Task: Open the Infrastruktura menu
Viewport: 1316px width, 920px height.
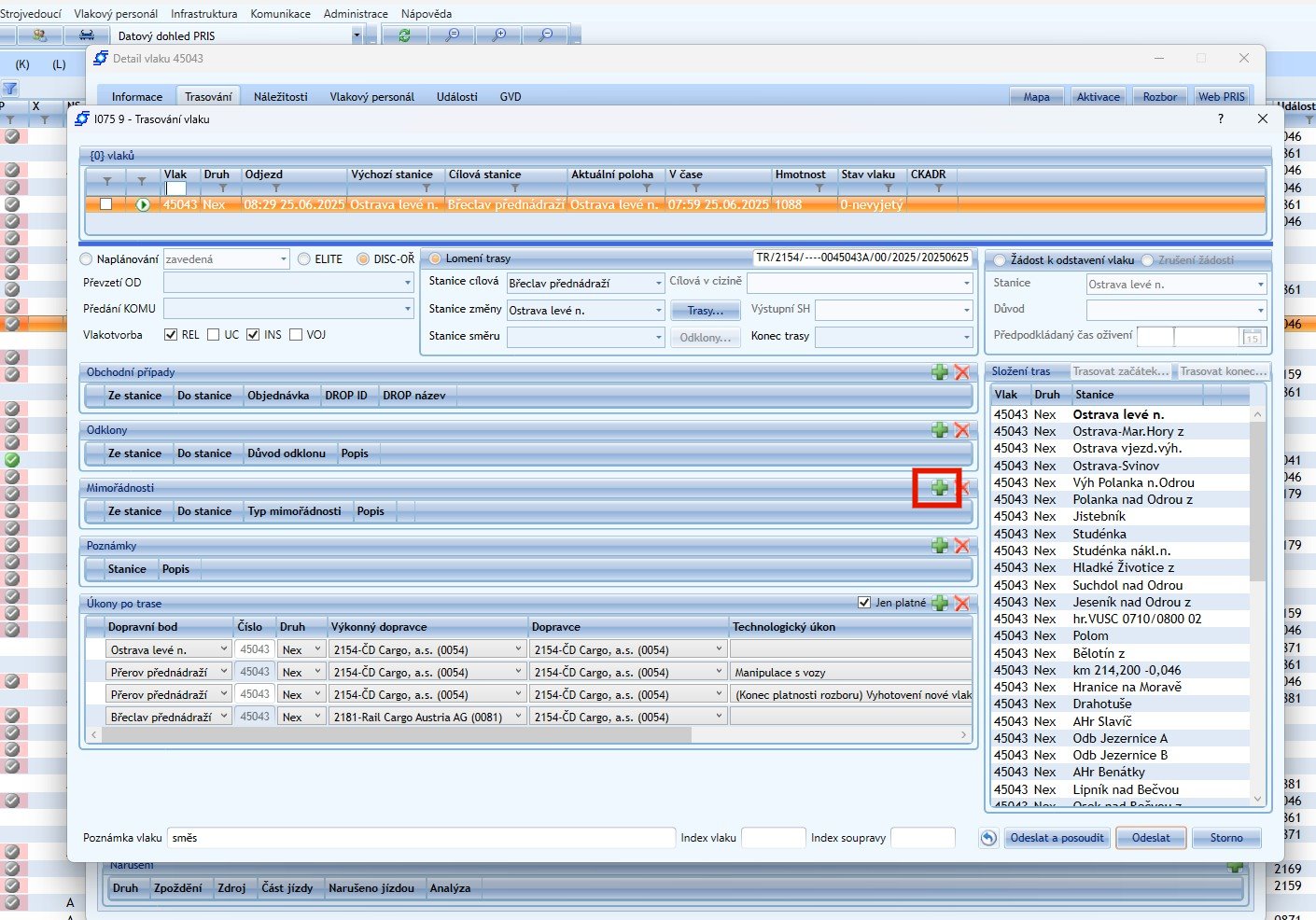Action: pos(203,14)
